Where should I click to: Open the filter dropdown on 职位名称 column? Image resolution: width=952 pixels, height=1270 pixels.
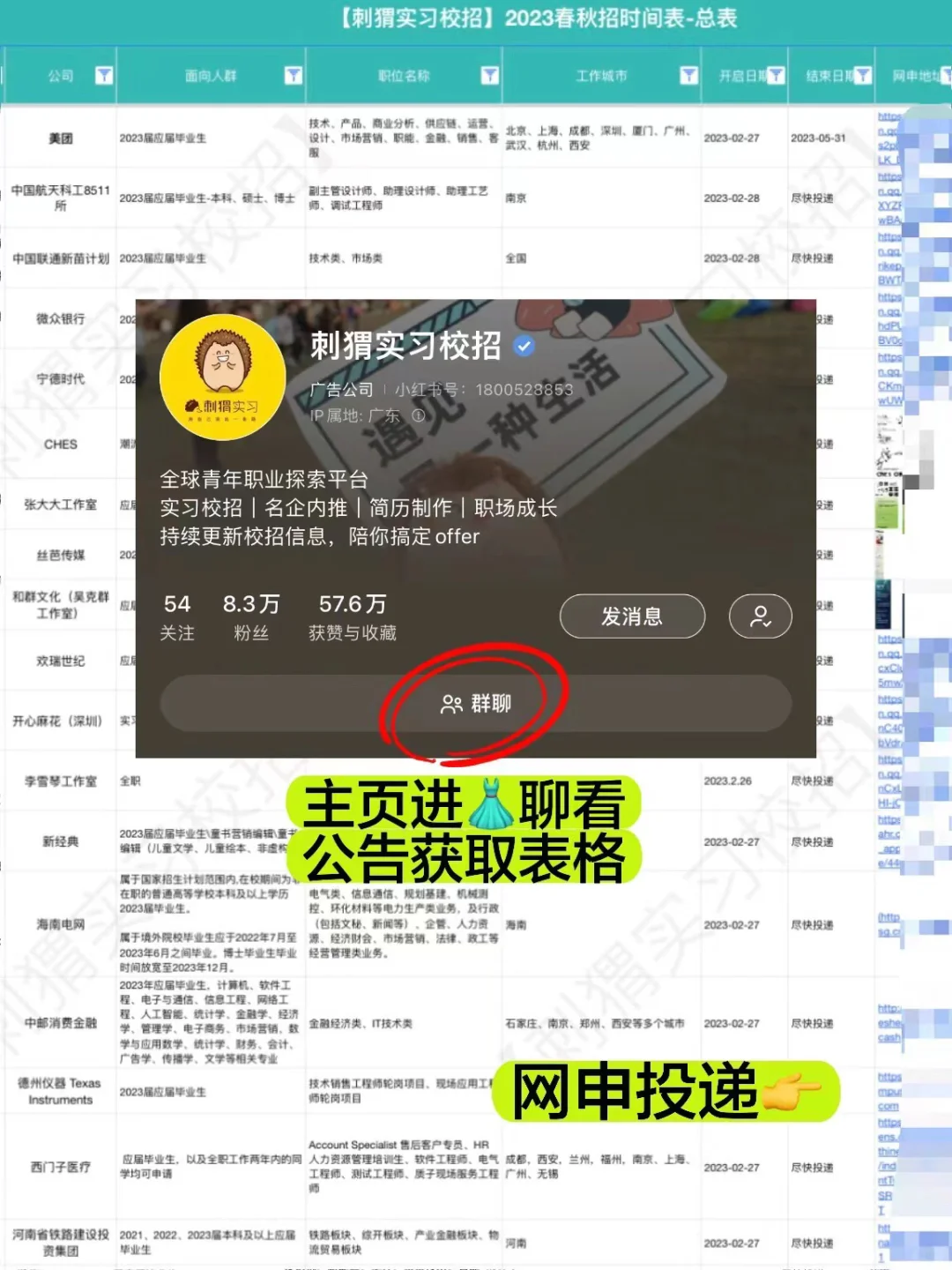coord(491,76)
